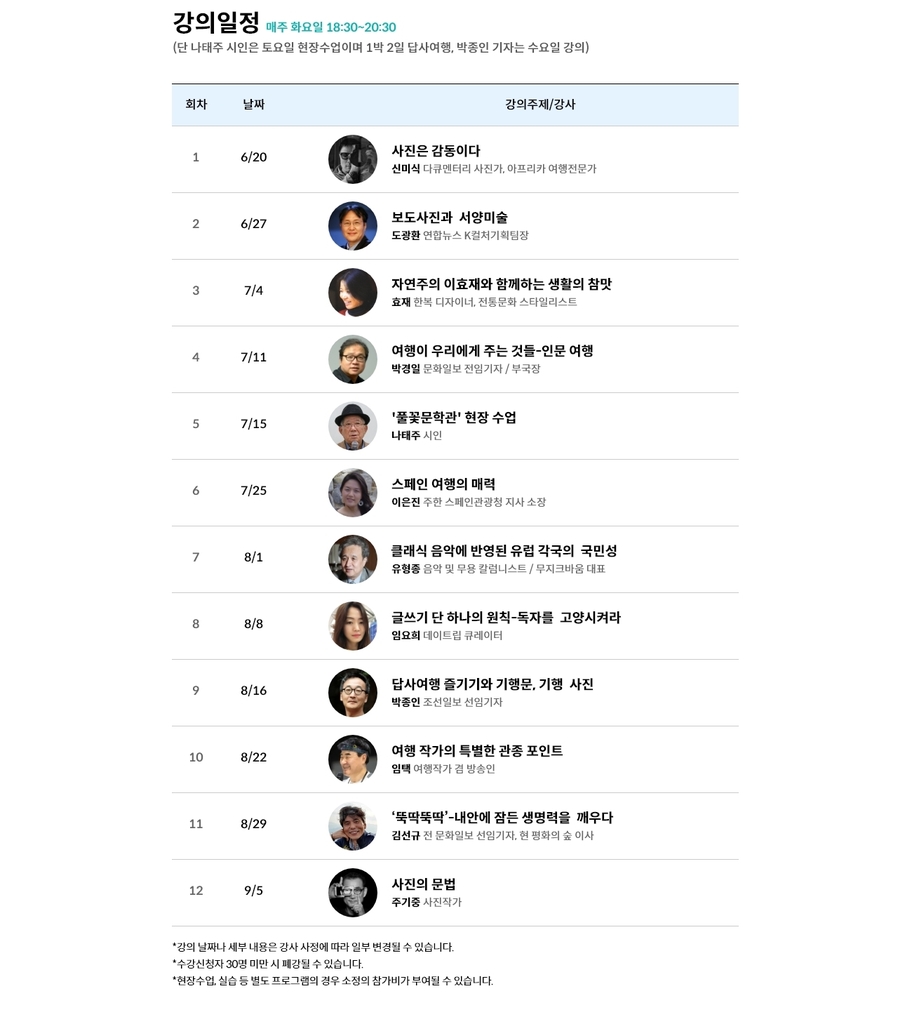Open the lecture title '사진은 감동이다'
The width and height of the screenshot is (912, 1024).
point(436,151)
